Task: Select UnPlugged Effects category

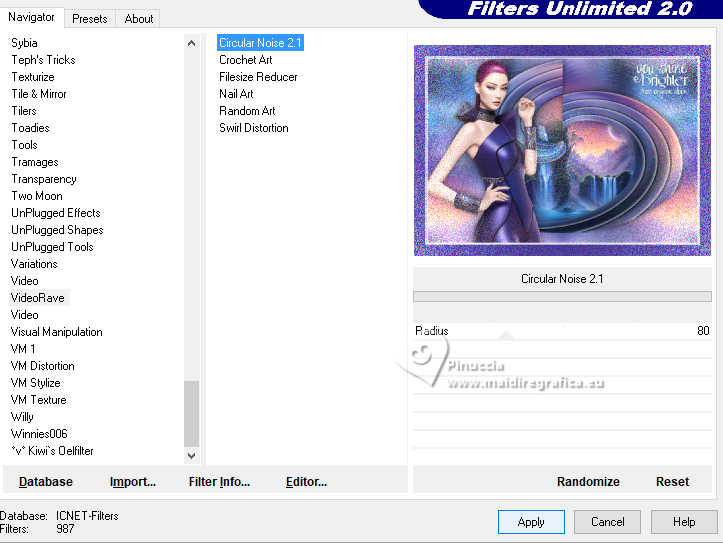Action: (x=56, y=213)
